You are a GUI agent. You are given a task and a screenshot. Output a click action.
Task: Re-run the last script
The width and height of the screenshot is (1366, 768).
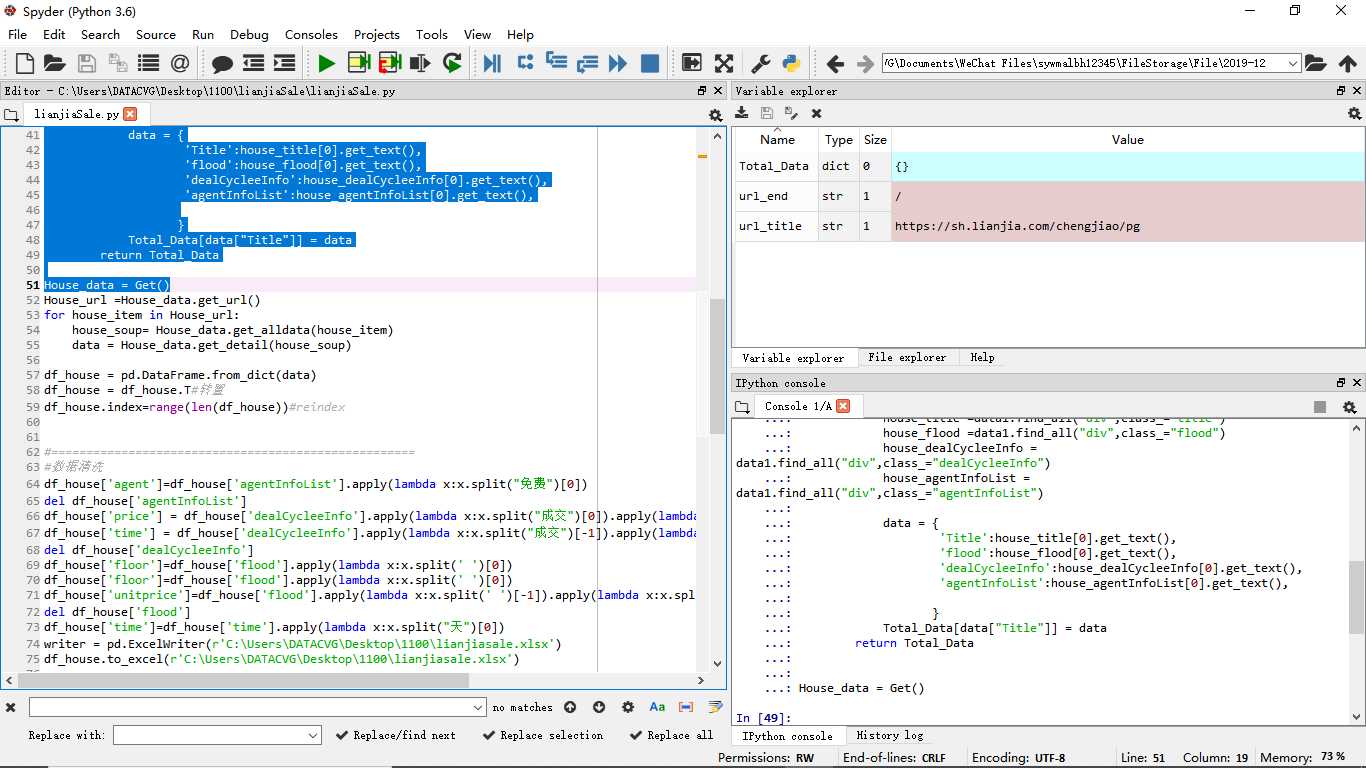(452, 63)
